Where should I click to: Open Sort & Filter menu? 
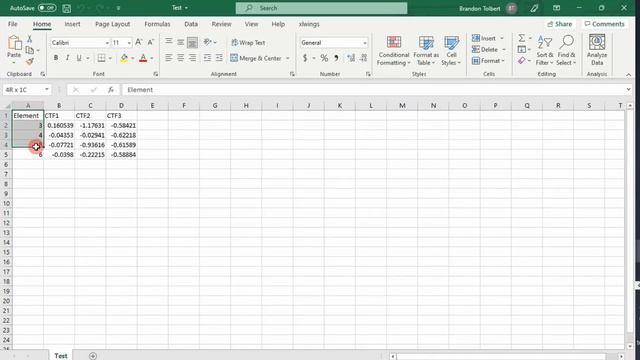545,51
